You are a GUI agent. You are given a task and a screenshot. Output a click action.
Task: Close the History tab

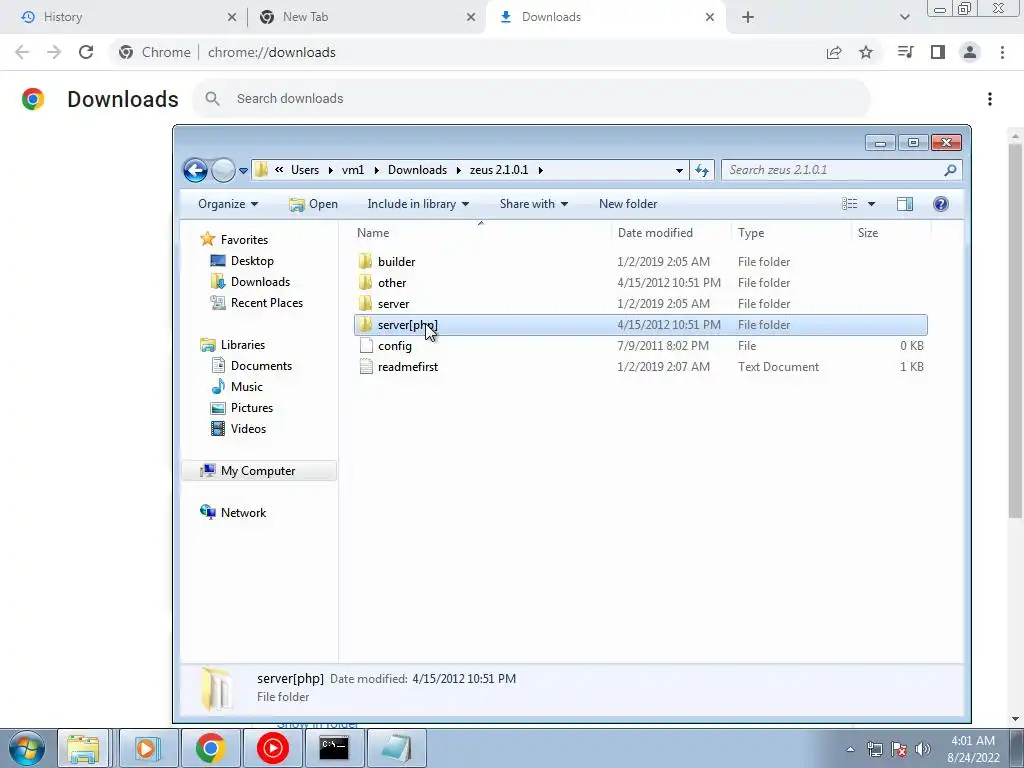(232, 18)
